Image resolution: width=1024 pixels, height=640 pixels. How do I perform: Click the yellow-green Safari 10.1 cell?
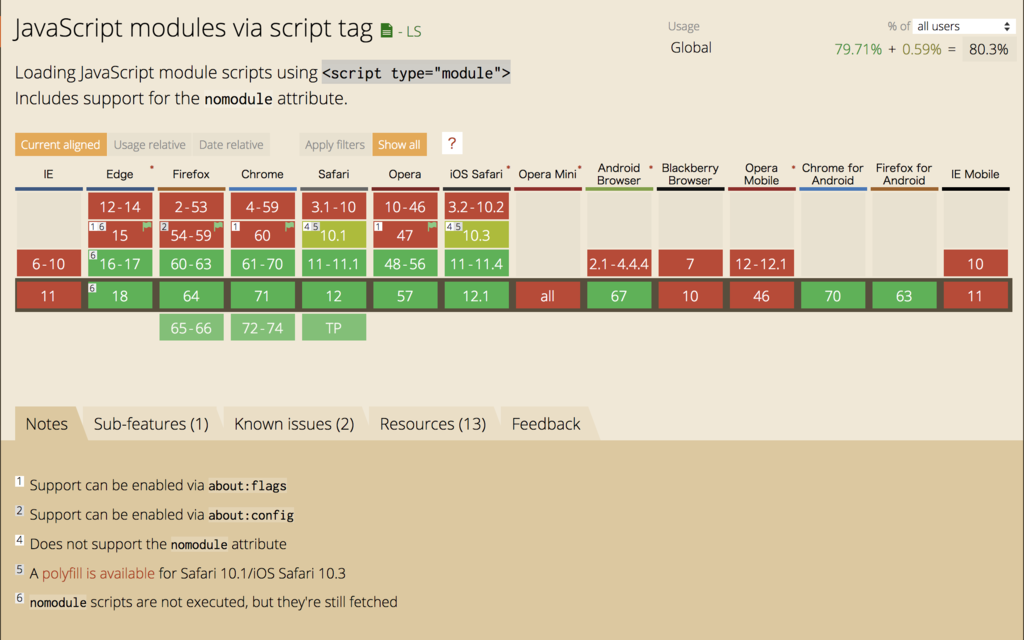click(x=334, y=236)
